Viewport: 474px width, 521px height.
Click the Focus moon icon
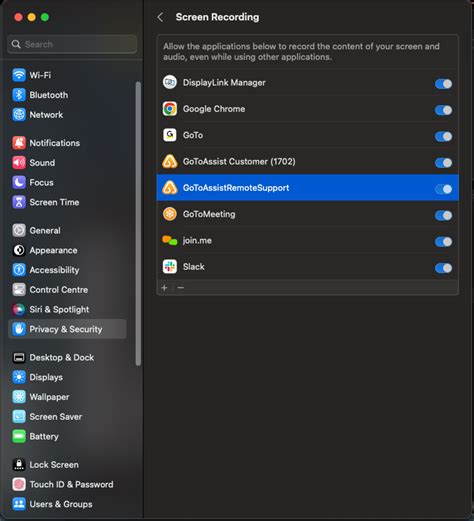[19, 182]
